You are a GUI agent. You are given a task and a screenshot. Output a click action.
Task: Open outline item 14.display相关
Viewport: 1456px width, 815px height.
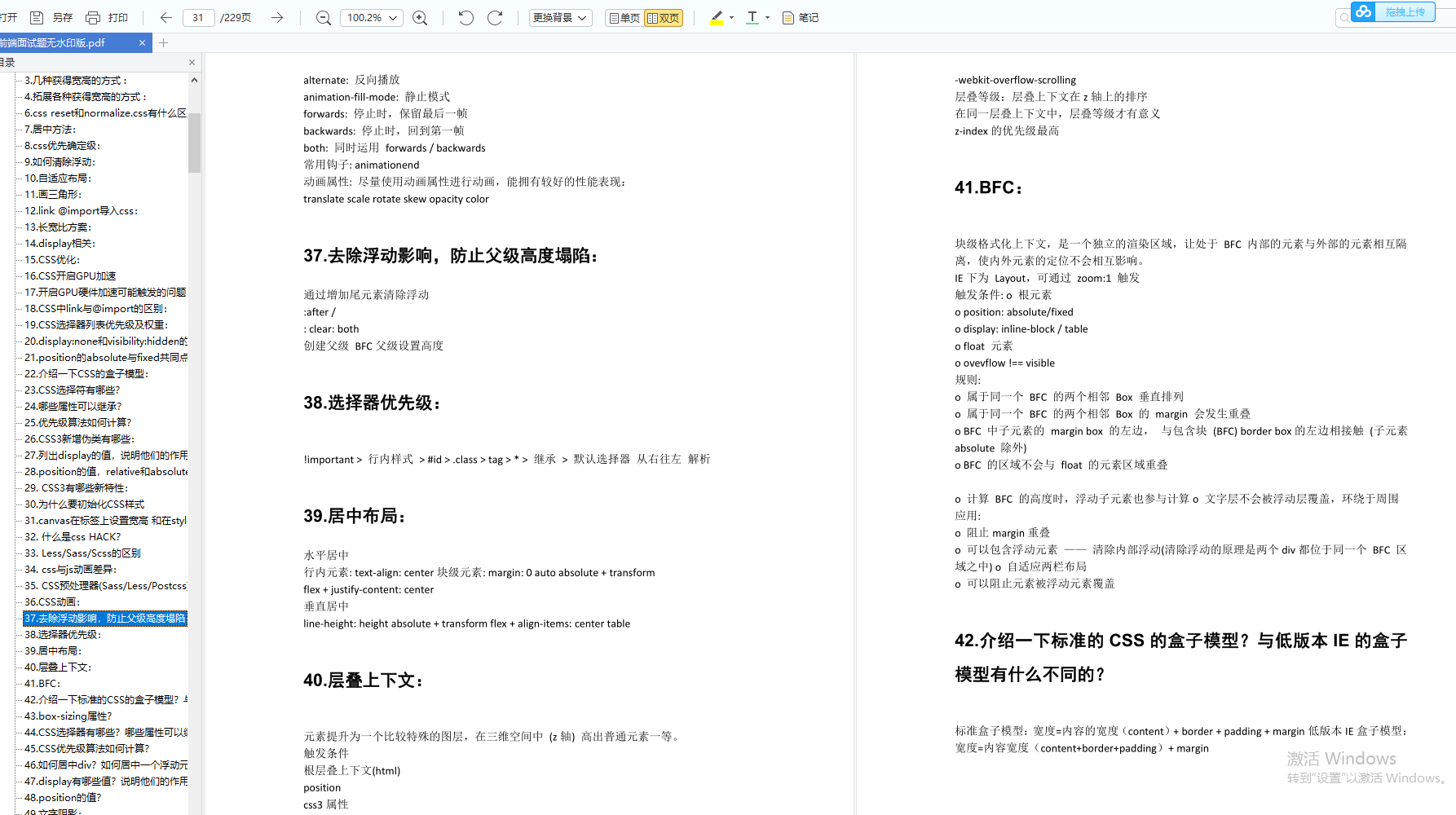pos(60,243)
